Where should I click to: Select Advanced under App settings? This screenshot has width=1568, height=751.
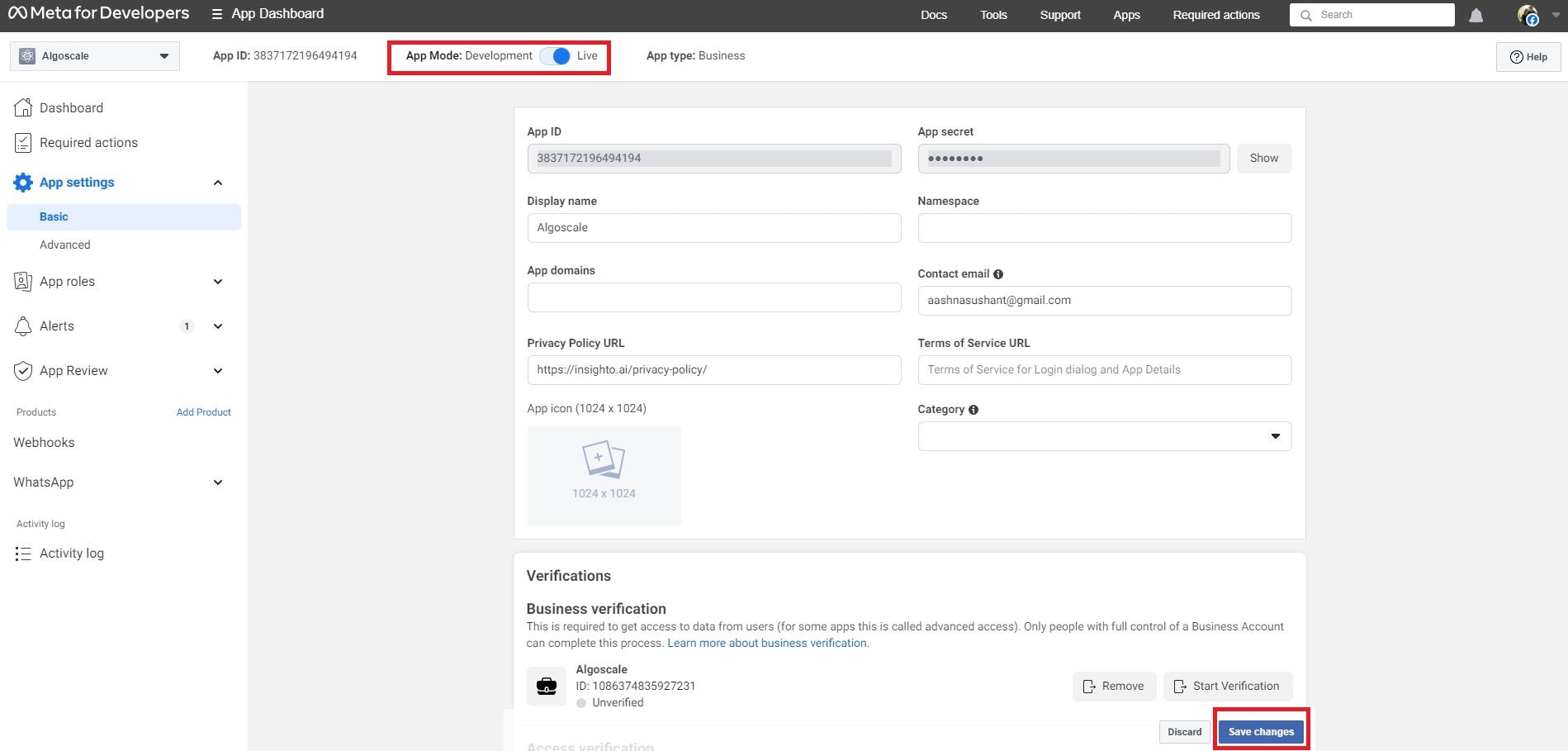tap(65, 245)
